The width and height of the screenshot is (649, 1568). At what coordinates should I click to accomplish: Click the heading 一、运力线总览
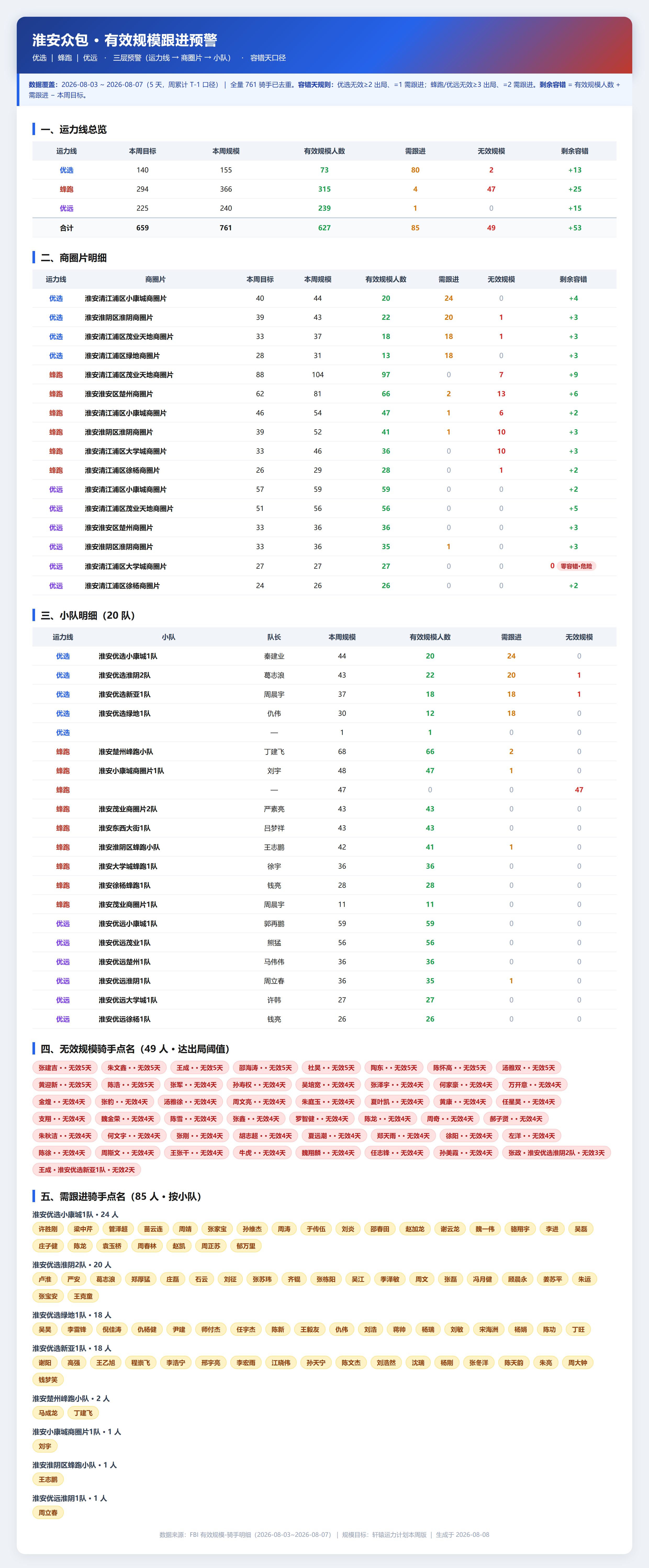click(x=74, y=130)
